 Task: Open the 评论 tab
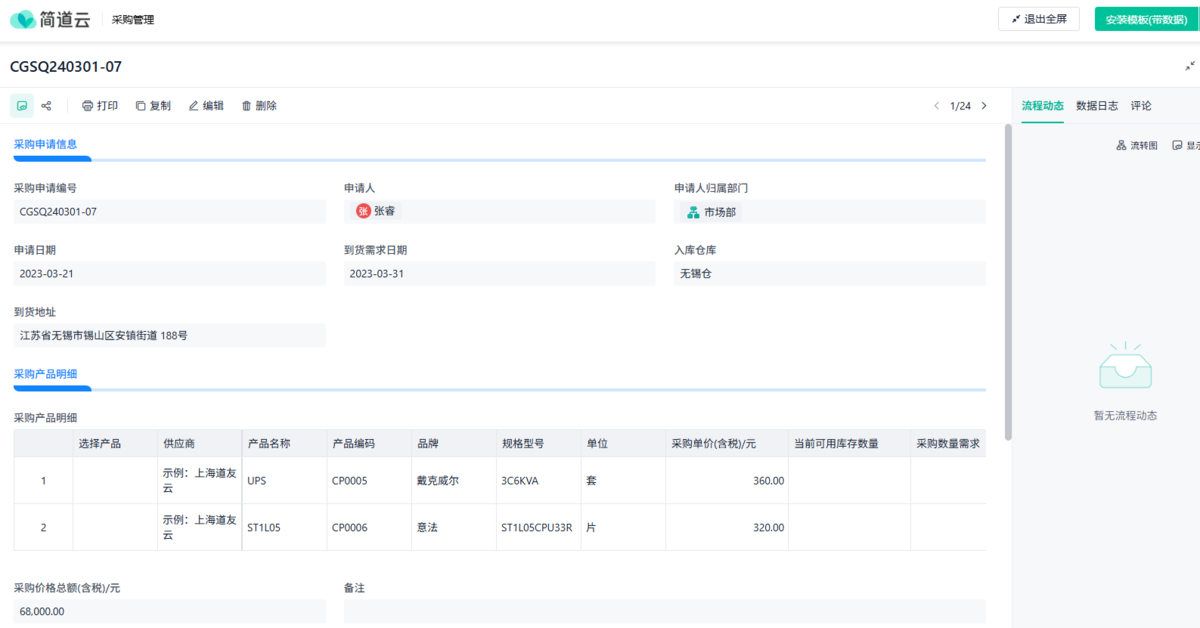pos(1141,106)
